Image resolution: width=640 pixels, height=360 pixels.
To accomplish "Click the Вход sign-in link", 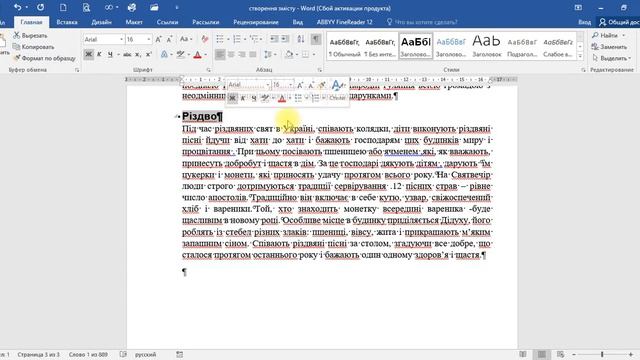I will [x=584, y=22].
